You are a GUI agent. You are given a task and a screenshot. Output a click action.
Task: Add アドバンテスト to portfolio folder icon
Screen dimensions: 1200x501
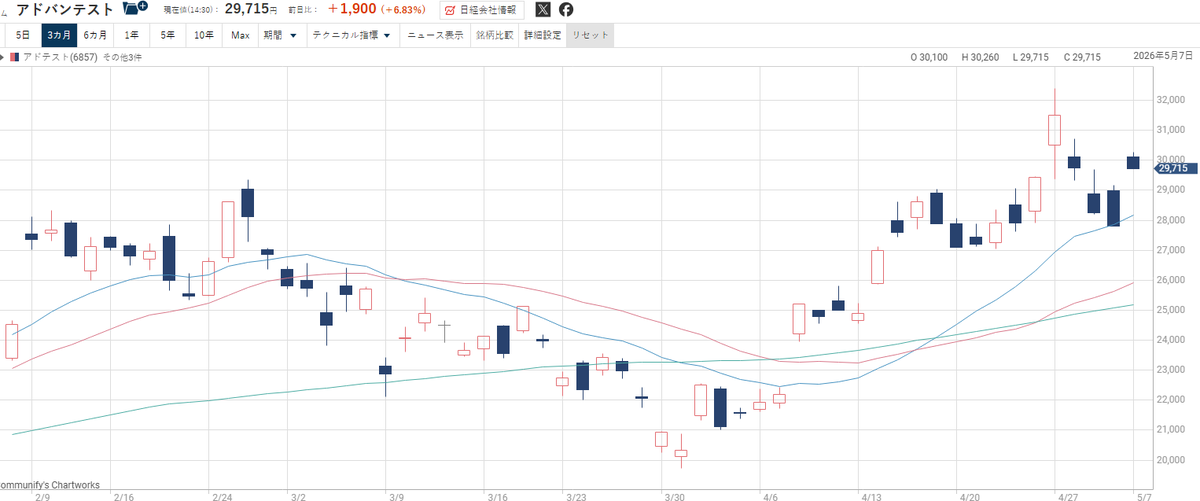[134, 9]
